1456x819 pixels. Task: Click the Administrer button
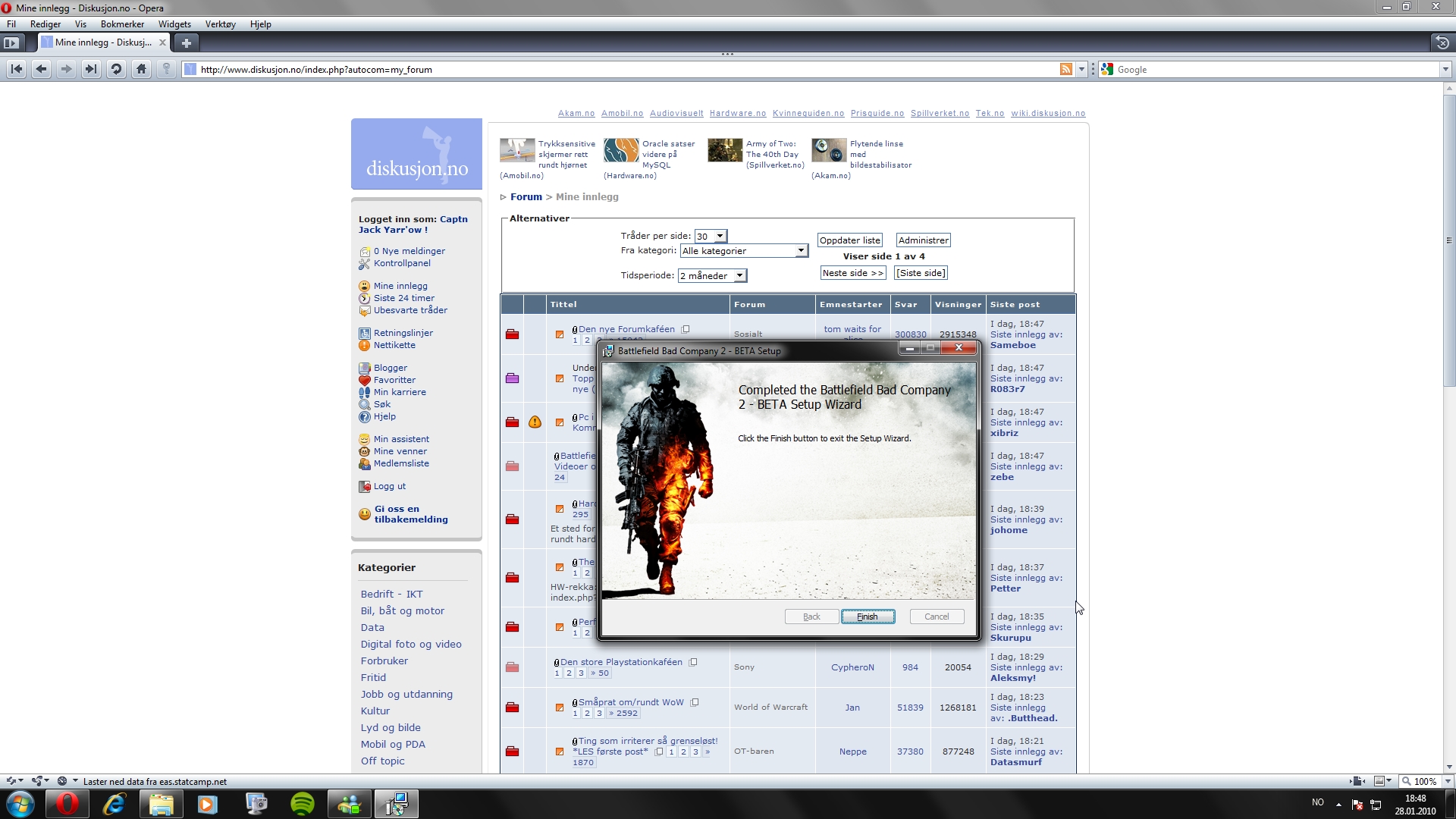tap(923, 240)
